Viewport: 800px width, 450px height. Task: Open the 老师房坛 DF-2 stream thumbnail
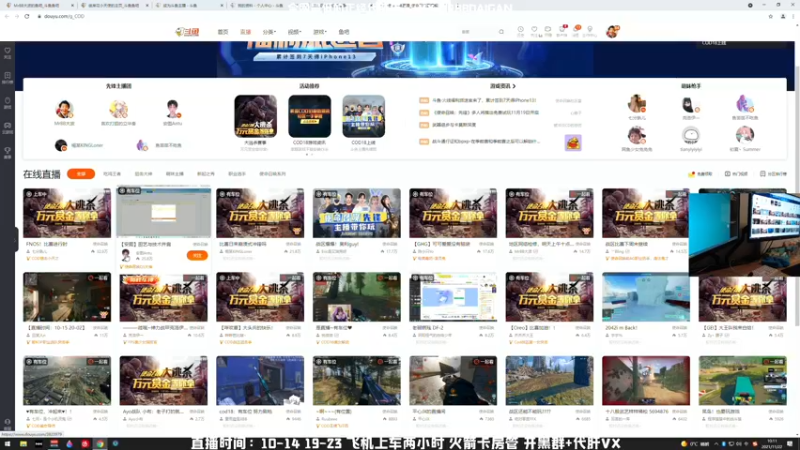tap(453, 297)
